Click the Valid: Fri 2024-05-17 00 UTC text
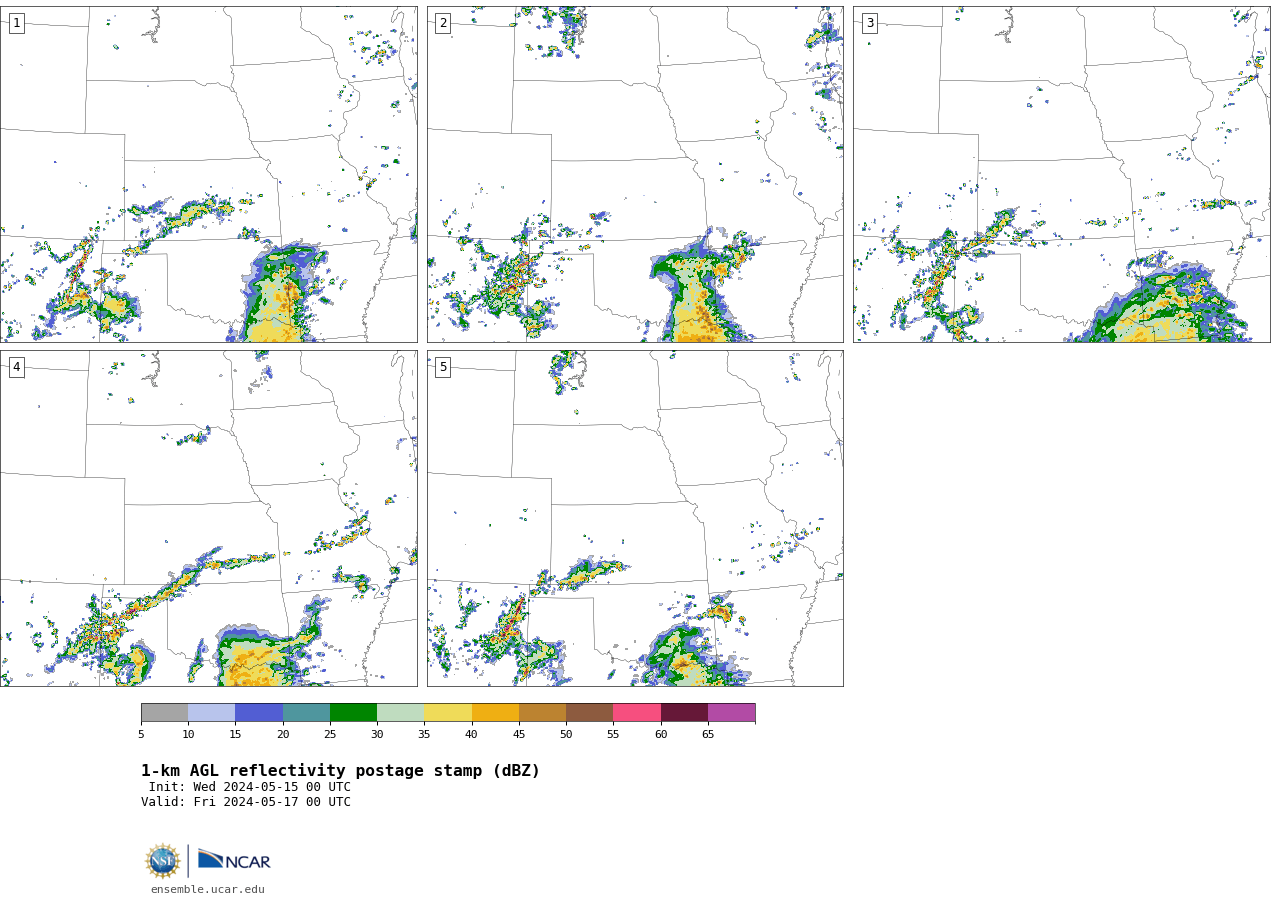1280x901 pixels. pos(246,802)
